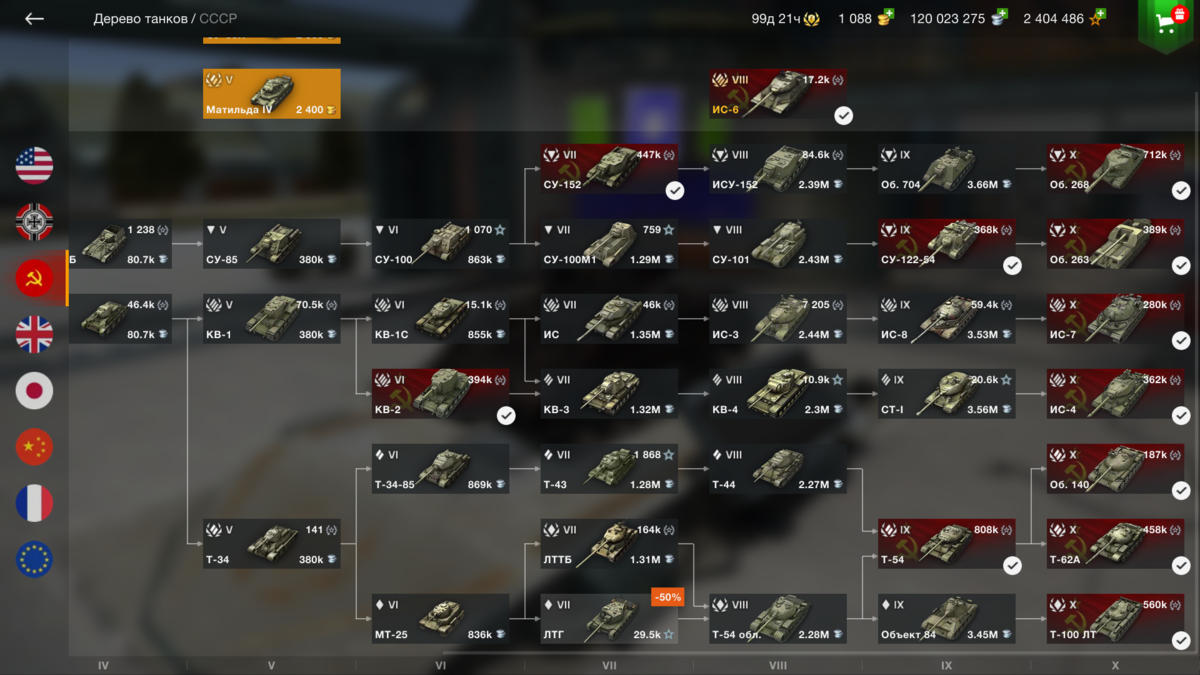
Task: Open the Матильда IV premium tank card
Action: 272,94
